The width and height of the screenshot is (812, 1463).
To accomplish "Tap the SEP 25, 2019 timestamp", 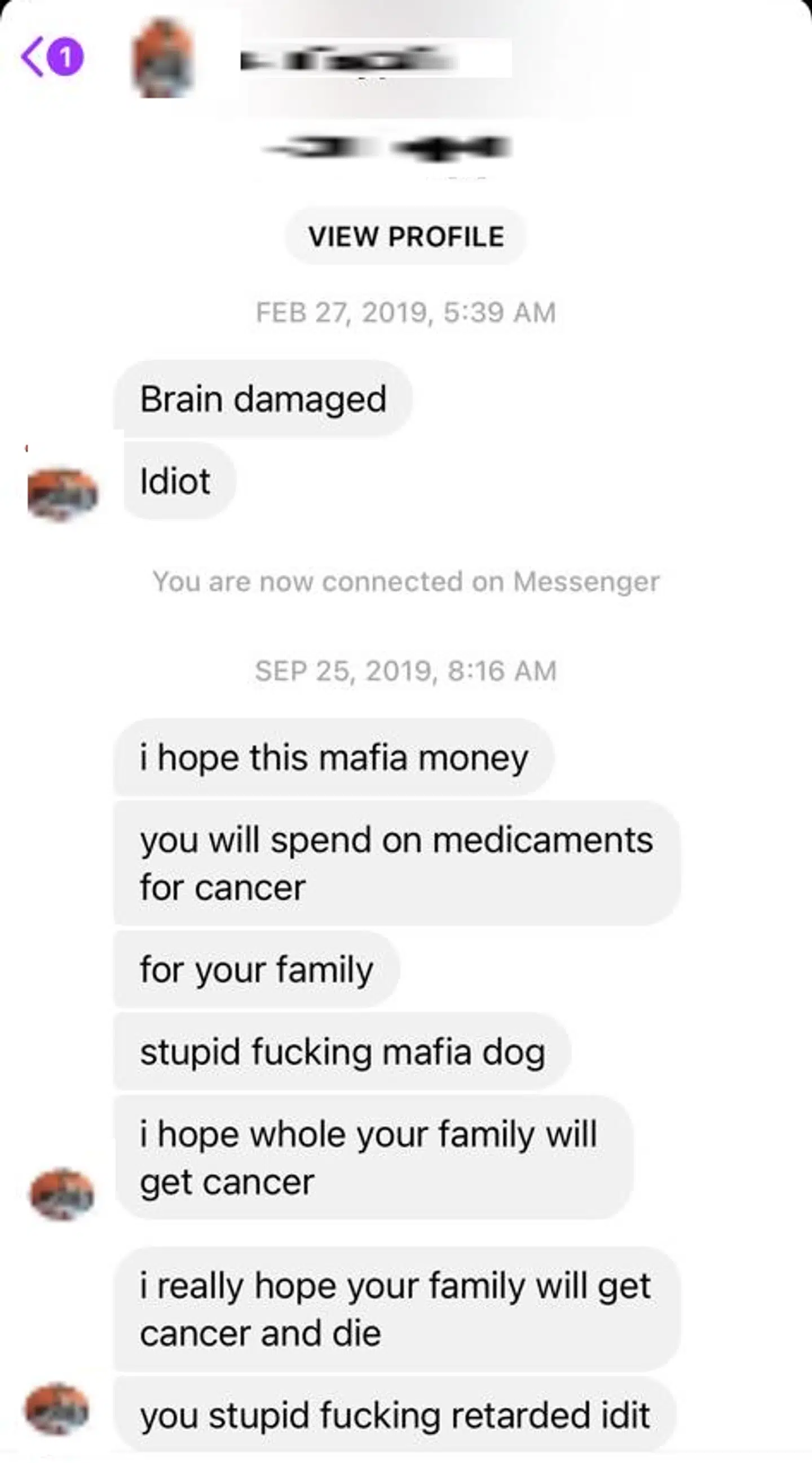I will tap(405, 671).
